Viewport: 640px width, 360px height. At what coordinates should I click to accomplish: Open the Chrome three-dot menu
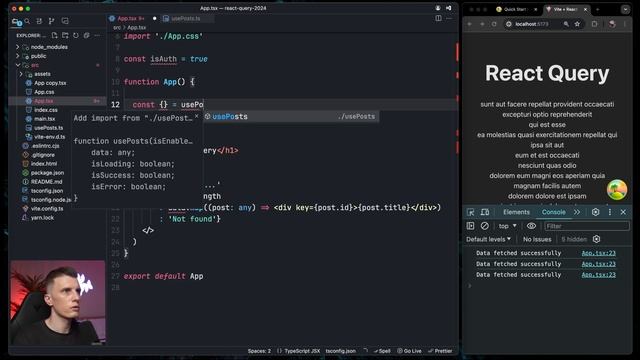[625, 24]
